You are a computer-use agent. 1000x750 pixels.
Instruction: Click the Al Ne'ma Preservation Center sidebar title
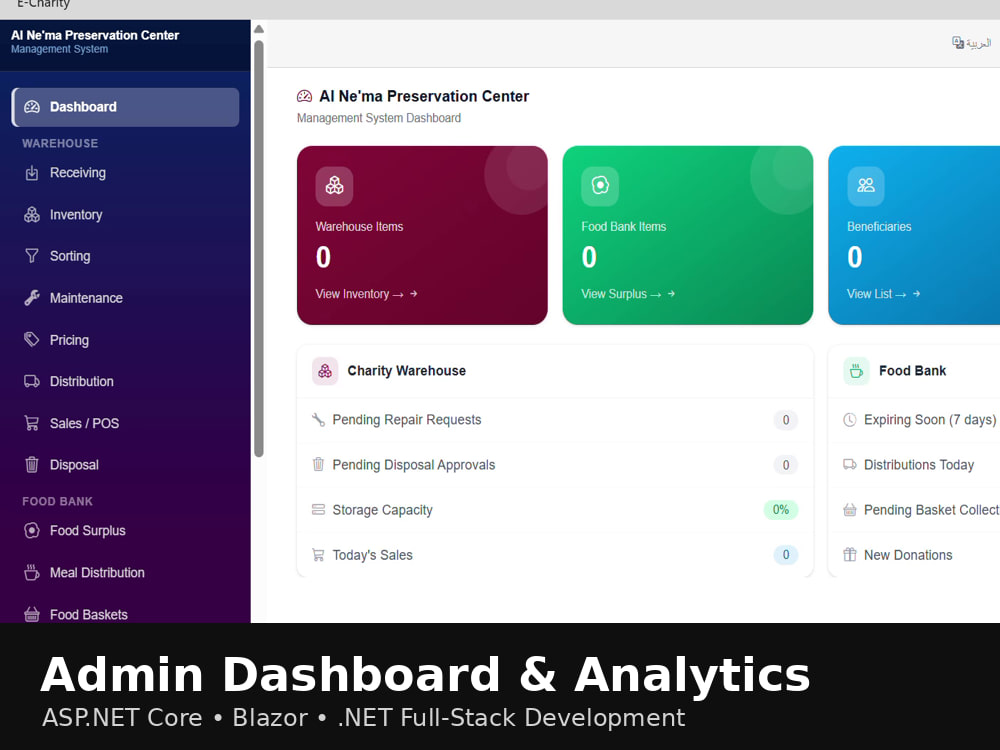(95, 36)
